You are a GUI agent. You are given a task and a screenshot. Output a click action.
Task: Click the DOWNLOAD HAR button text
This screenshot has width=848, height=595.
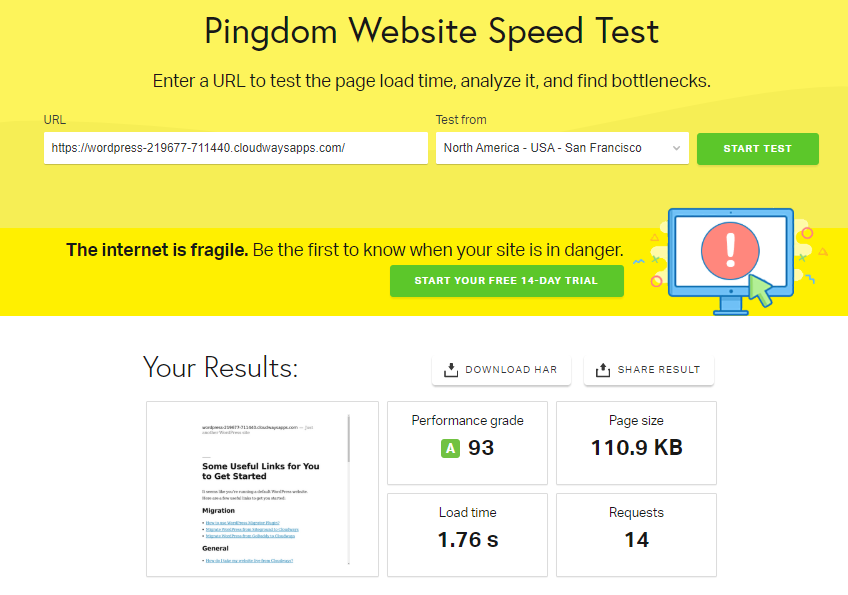point(511,370)
